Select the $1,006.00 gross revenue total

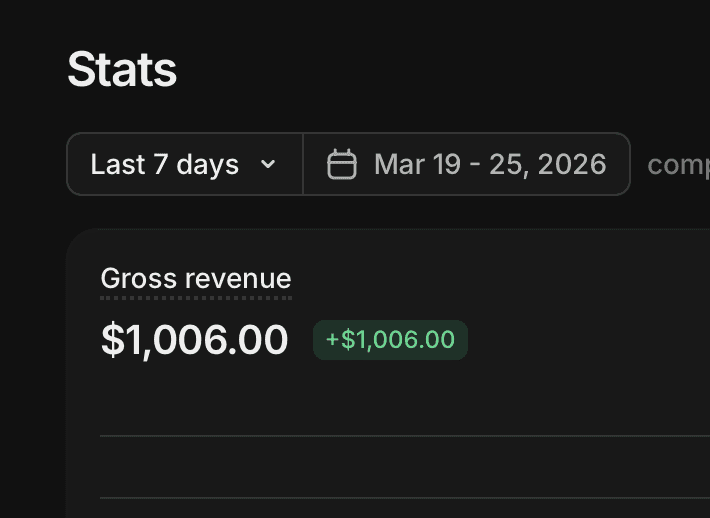195,340
